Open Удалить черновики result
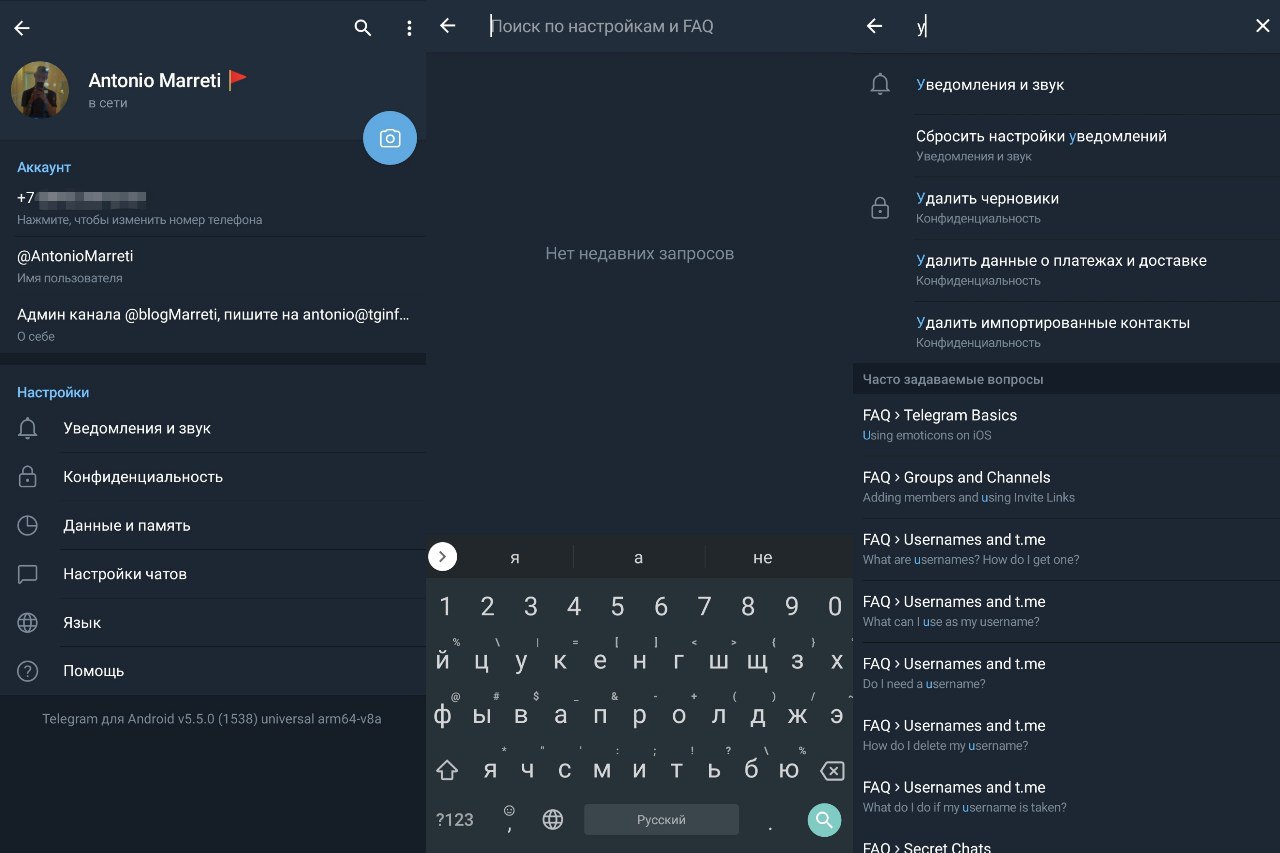 coord(1066,207)
